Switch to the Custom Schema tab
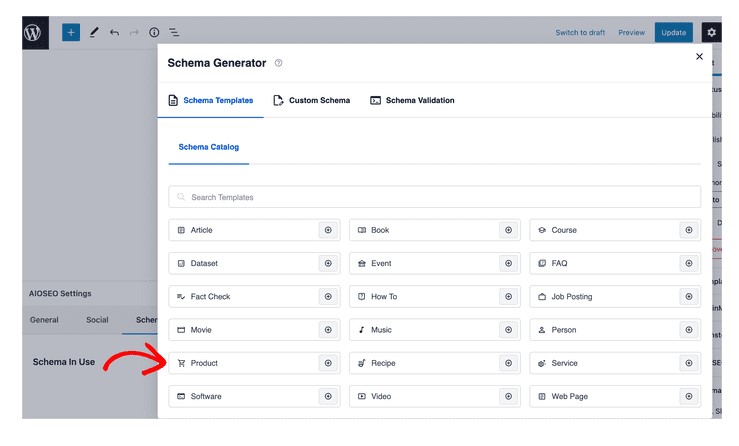Screen dimensions: 739x446 click(312, 100)
